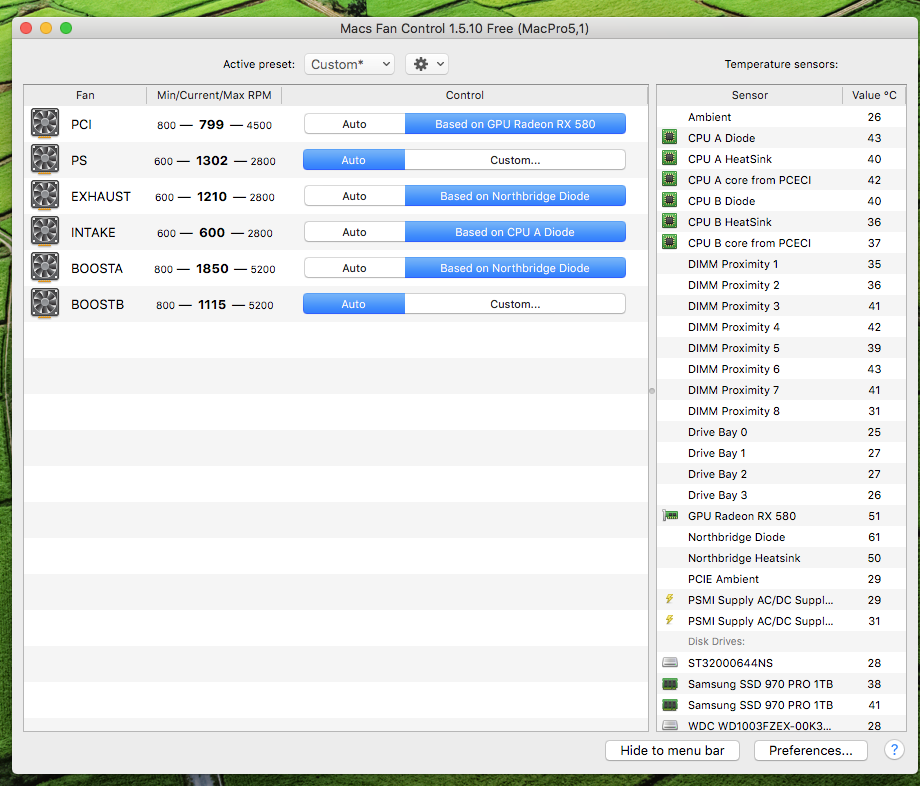The height and width of the screenshot is (786, 920).
Task: Select the DIMM Proximity 8 row
Action: click(781, 411)
